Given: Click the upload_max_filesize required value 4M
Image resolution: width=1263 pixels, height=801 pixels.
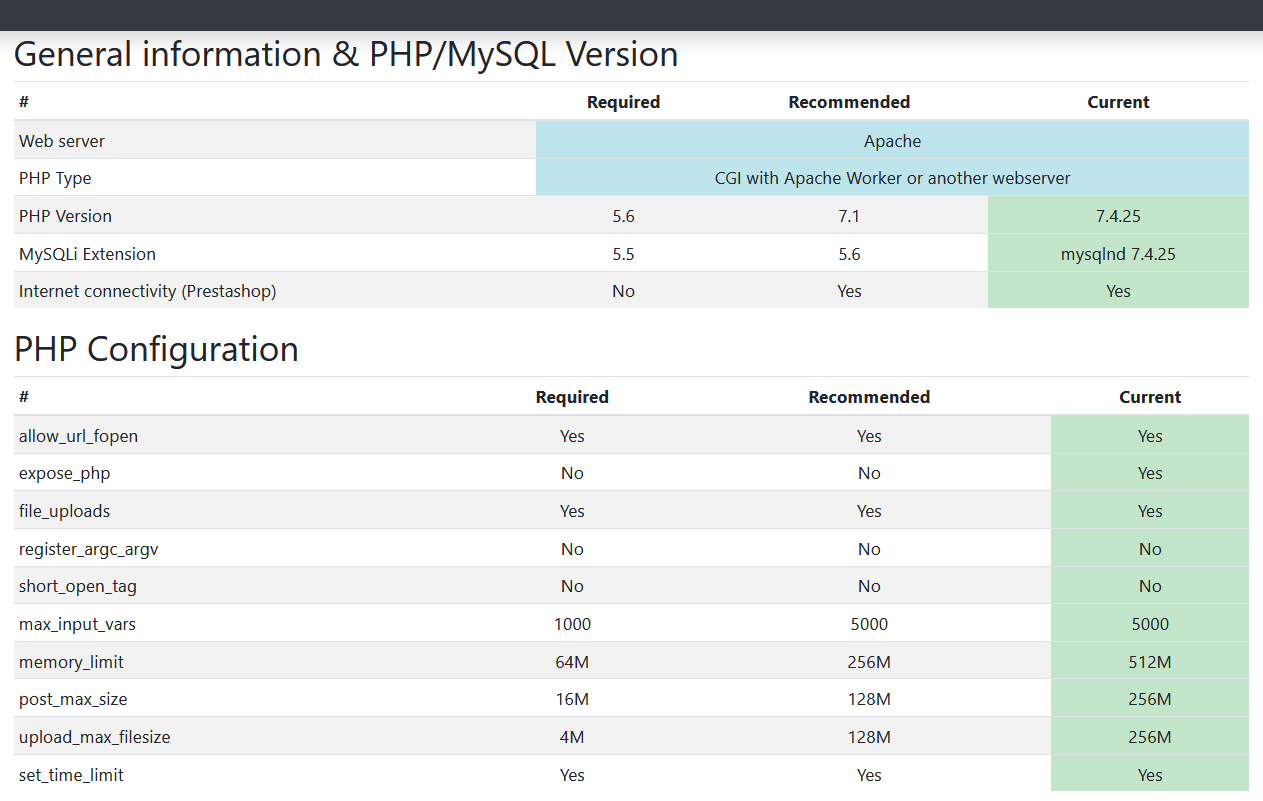Looking at the screenshot, I should click(572, 737).
